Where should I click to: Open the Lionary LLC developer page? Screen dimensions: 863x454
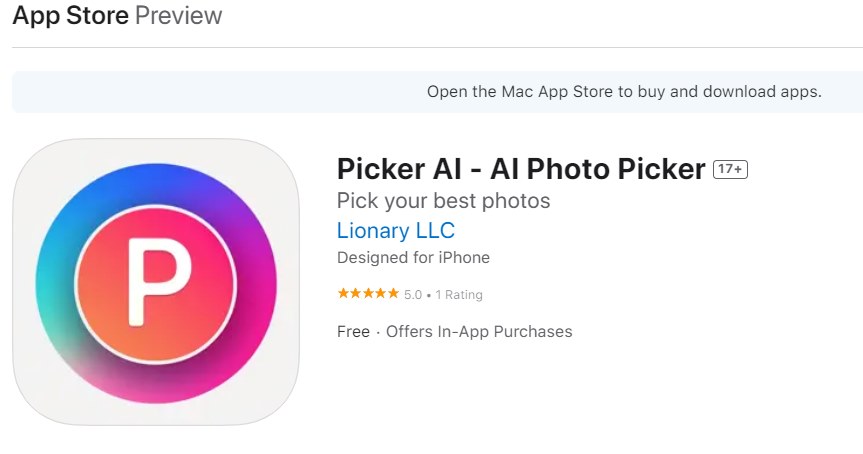click(396, 230)
